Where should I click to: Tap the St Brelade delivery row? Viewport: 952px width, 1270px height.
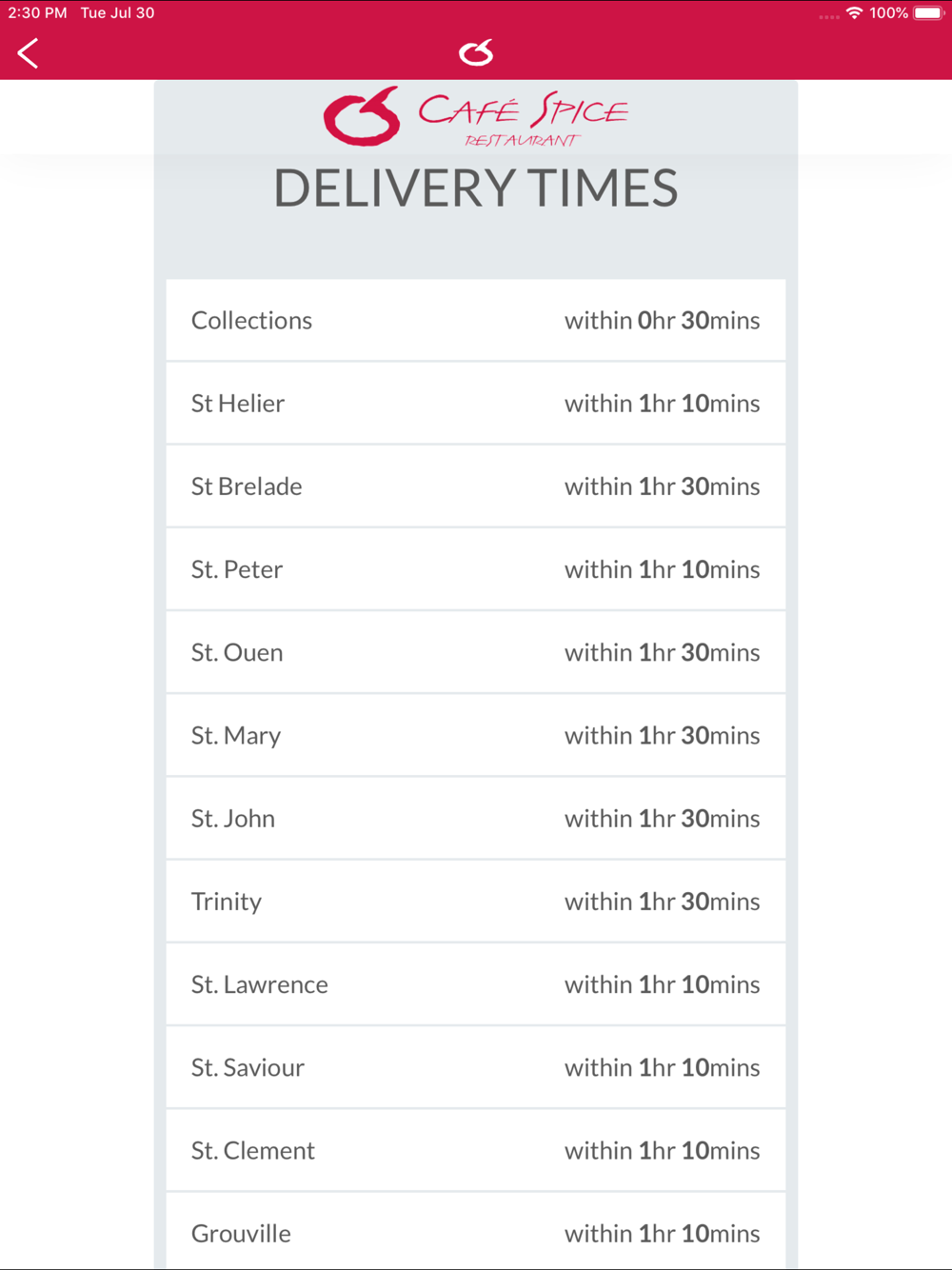click(x=475, y=486)
